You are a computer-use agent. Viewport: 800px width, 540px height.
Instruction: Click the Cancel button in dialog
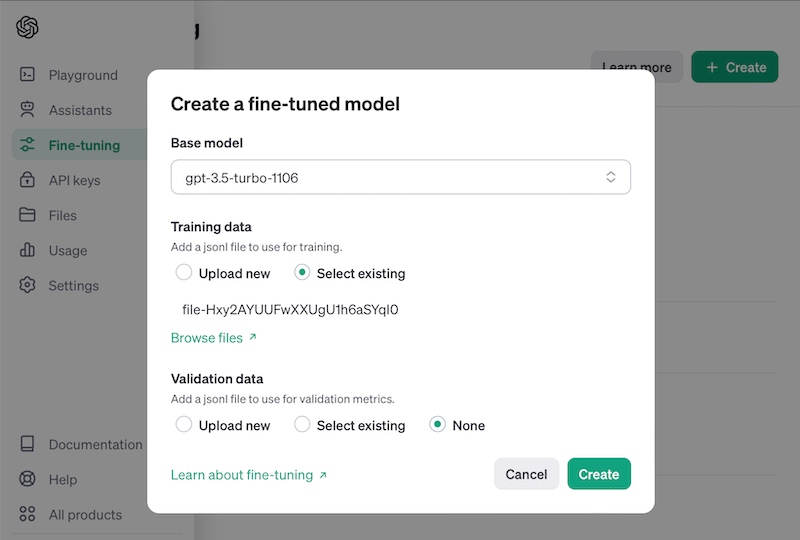click(x=527, y=474)
